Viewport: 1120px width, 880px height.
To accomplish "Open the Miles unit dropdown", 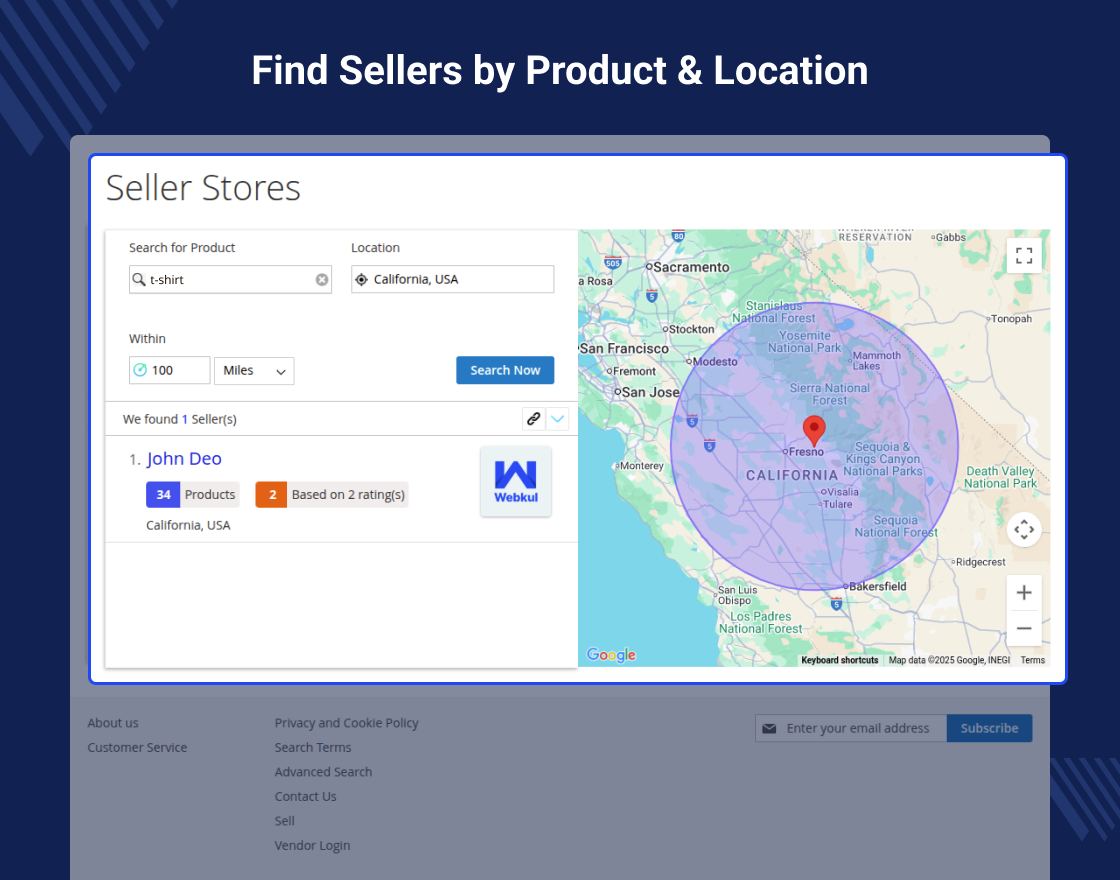I will (254, 371).
